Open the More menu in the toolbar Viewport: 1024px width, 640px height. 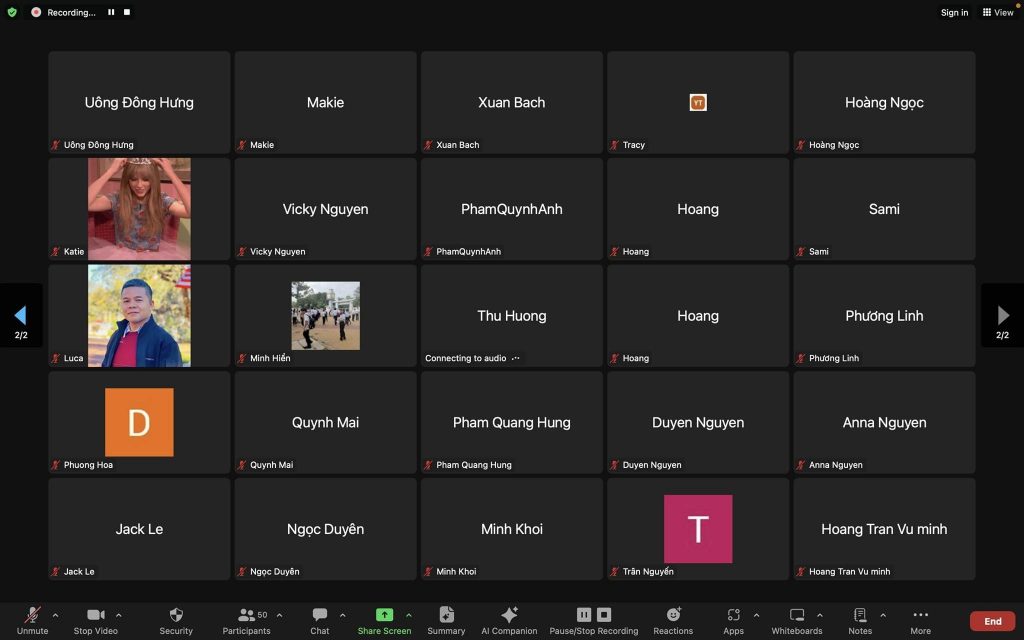tap(920, 619)
